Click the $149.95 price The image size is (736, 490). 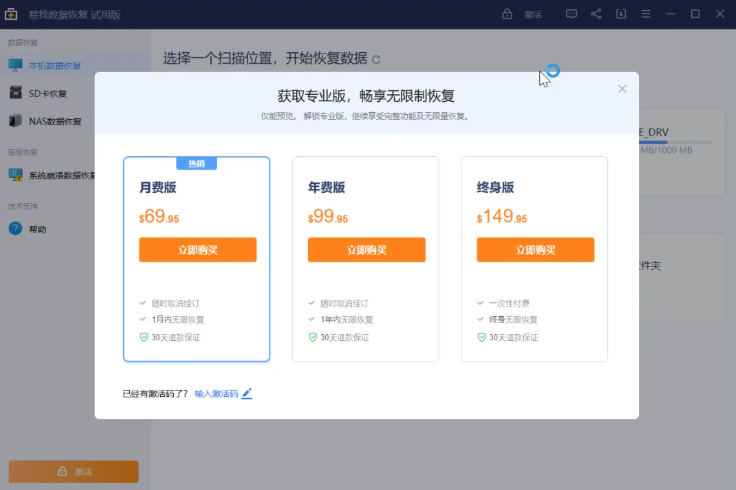502,216
